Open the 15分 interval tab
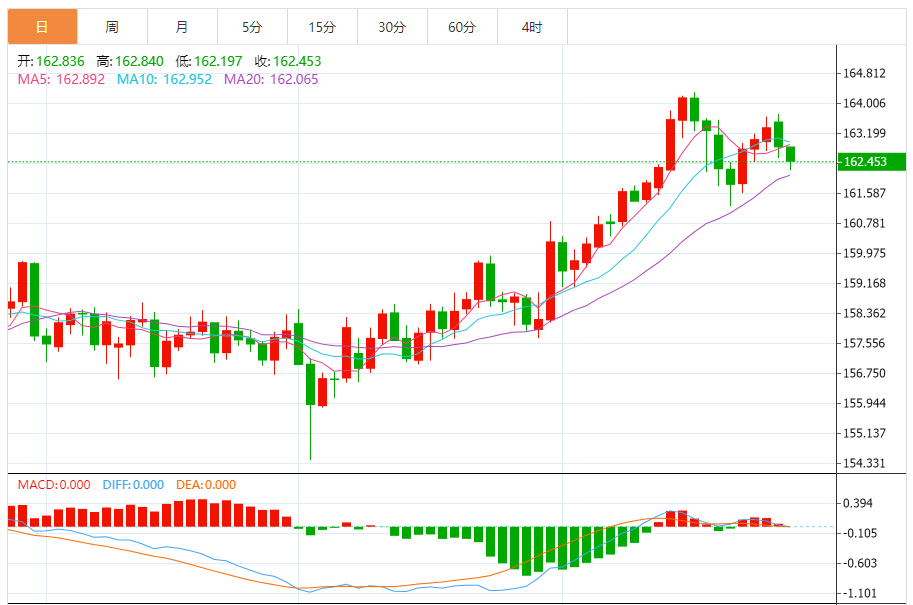Screen dimensions: 913x605 [322, 27]
